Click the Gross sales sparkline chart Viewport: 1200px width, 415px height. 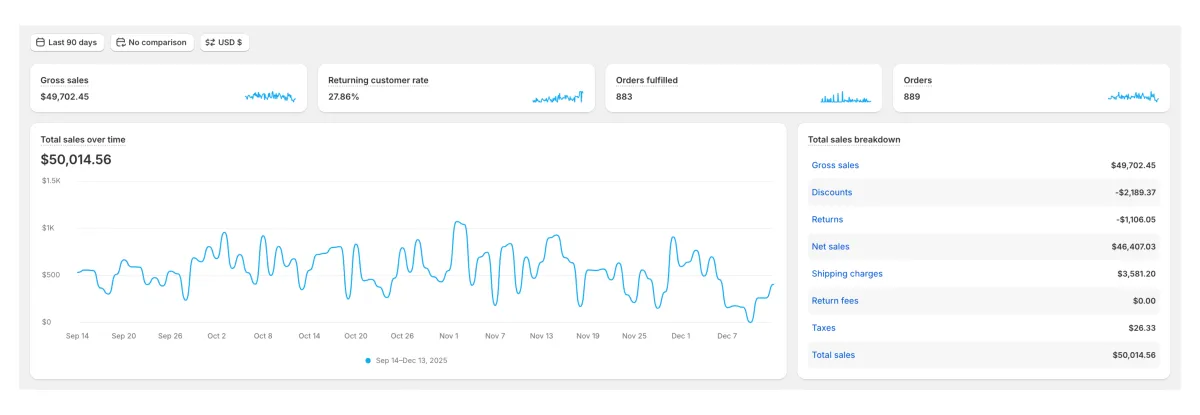pos(270,96)
